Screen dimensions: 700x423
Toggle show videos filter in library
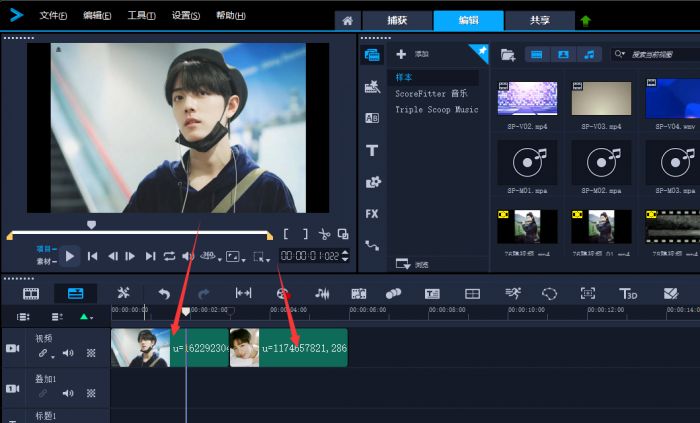[x=537, y=54]
